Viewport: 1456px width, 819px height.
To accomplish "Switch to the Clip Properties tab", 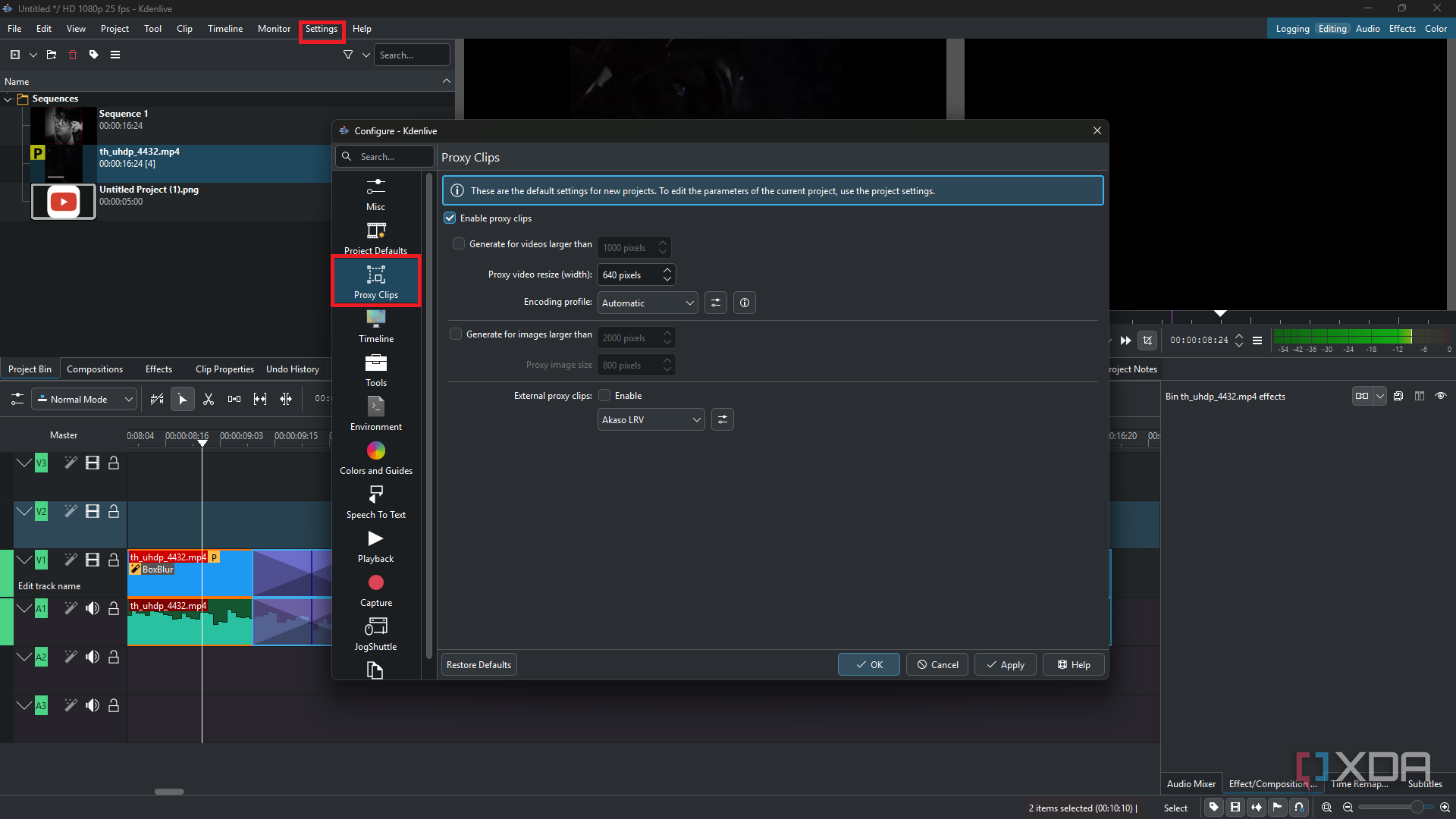I will [x=224, y=369].
